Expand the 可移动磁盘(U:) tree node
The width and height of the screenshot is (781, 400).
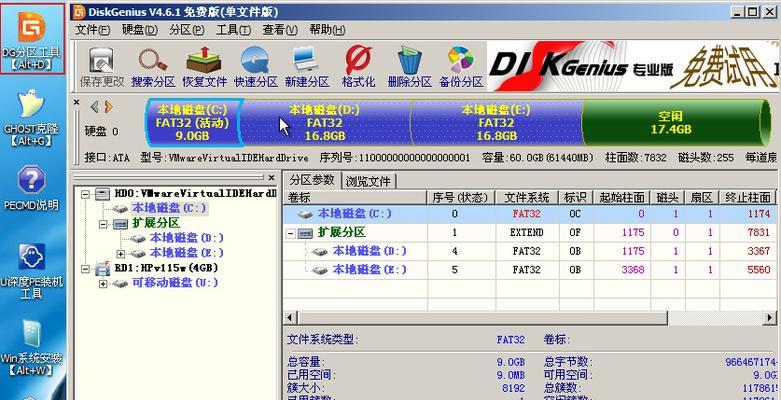click(x=103, y=284)
